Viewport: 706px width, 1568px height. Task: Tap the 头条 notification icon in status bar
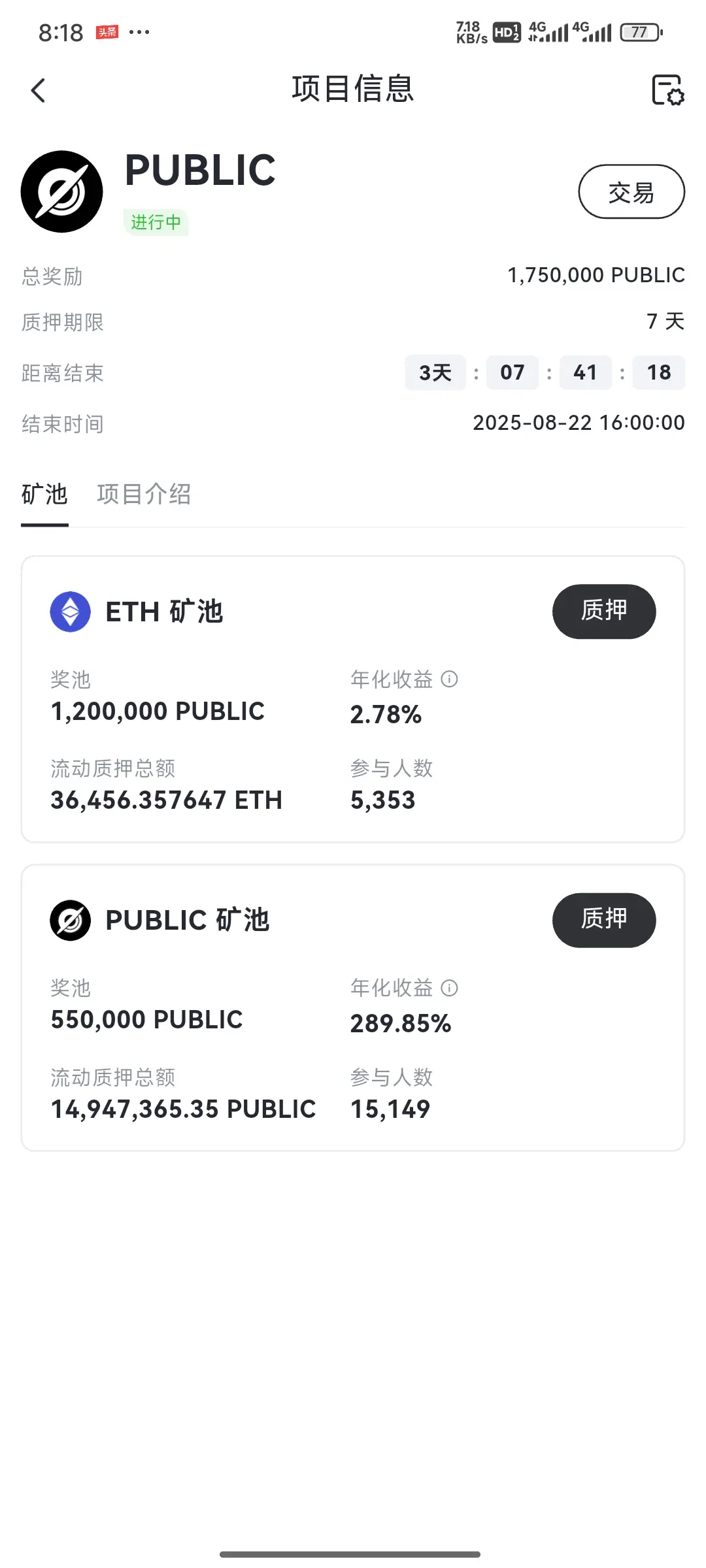pos(107,32)
